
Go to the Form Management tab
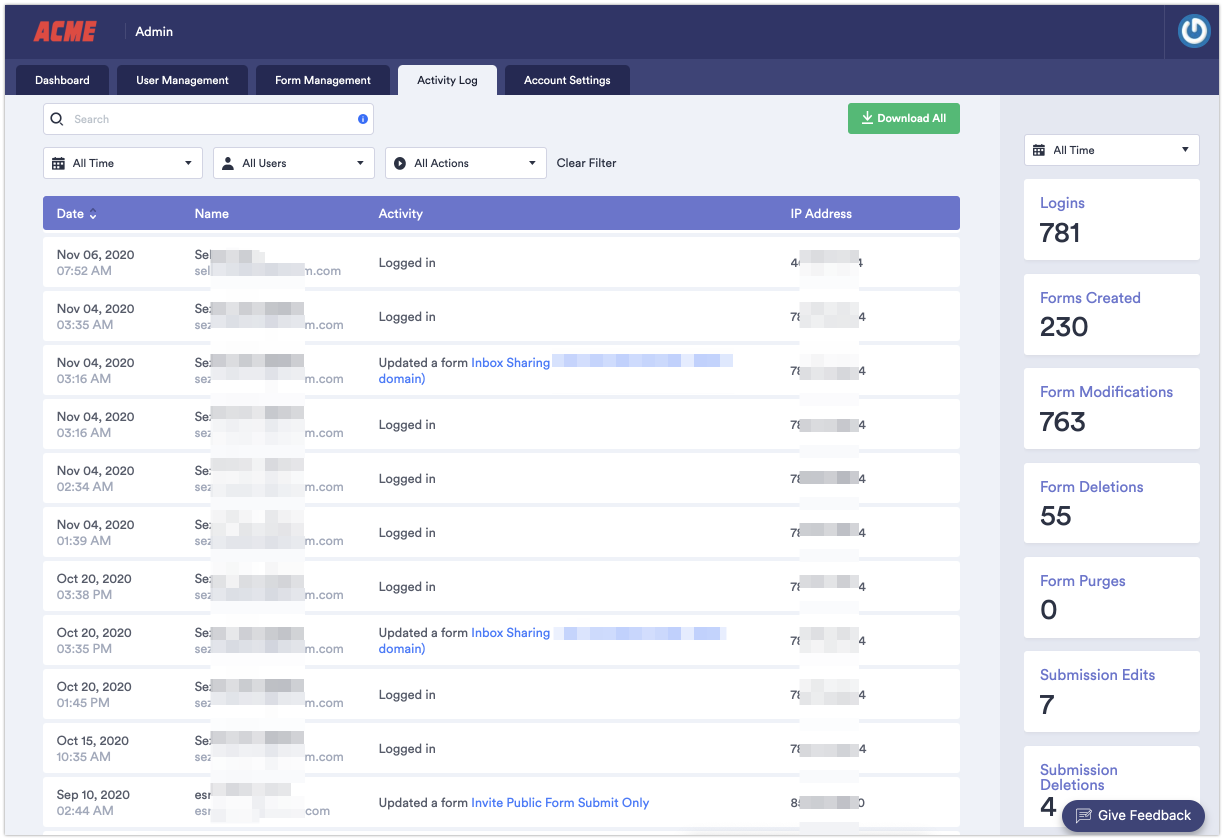pos(323,80)
